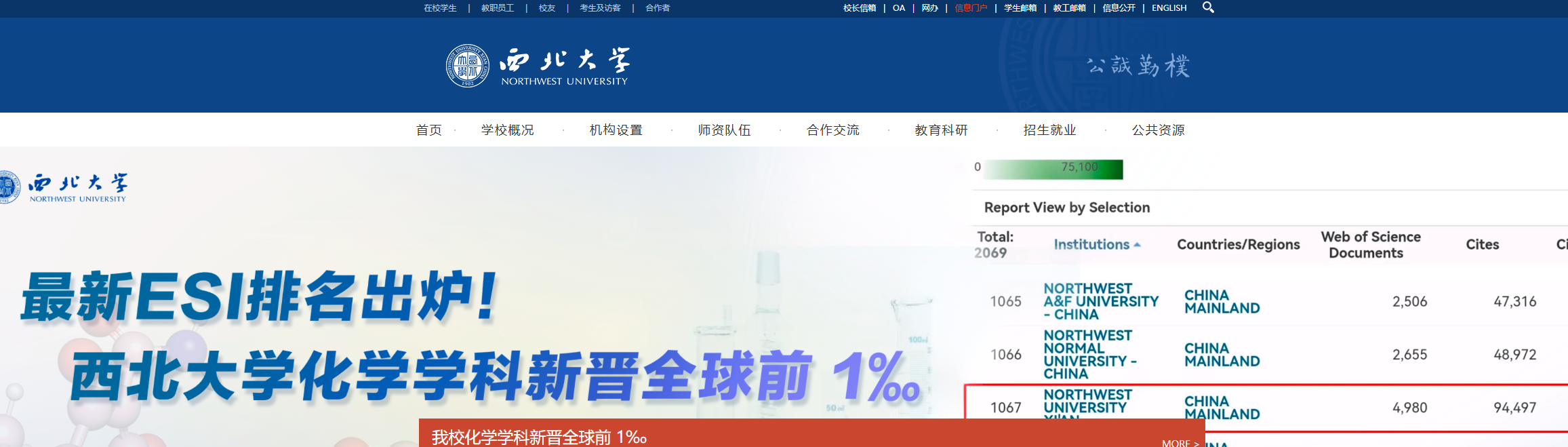
Task: Click the Institutions column header
Action: 1091,245
